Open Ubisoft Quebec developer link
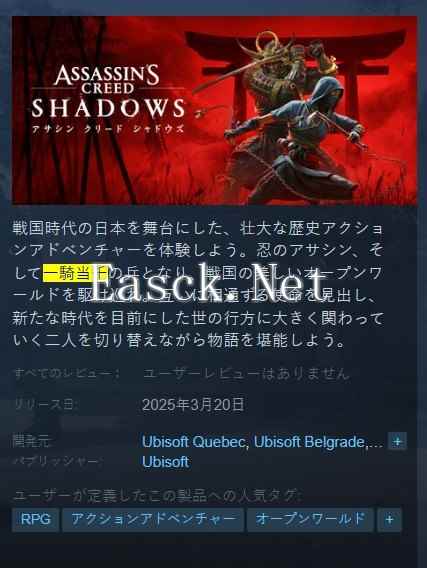 click(x=194, y=442)
